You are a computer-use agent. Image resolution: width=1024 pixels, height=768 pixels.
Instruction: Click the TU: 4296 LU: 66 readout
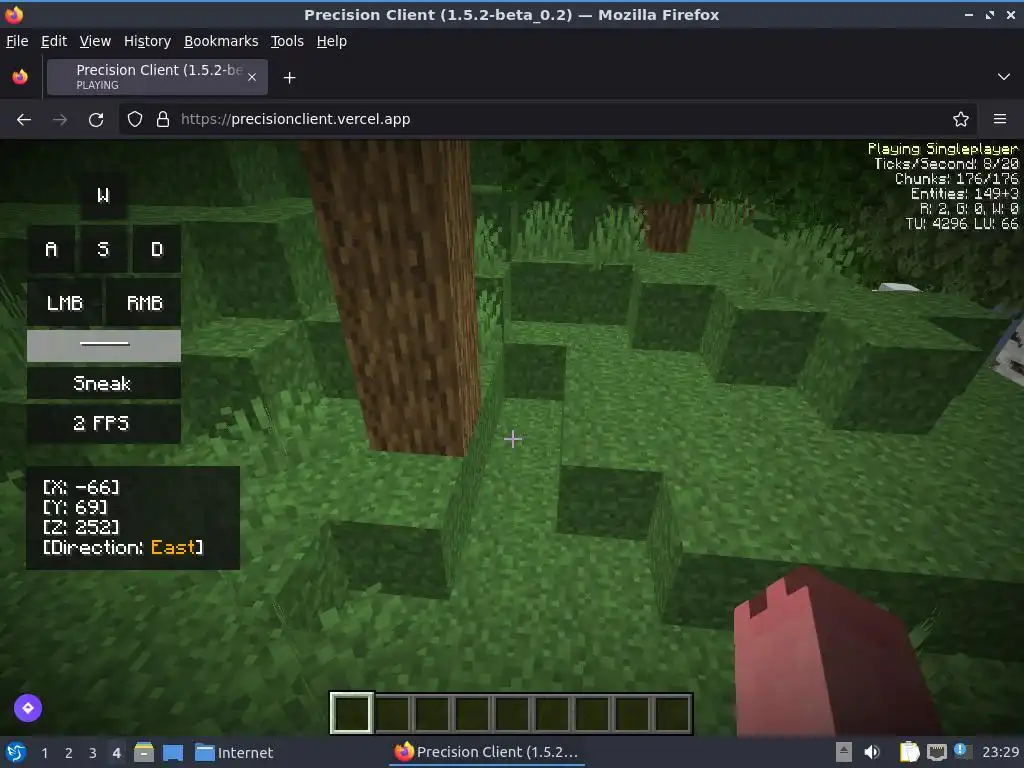pyautogui.click(x=961, y=224)
